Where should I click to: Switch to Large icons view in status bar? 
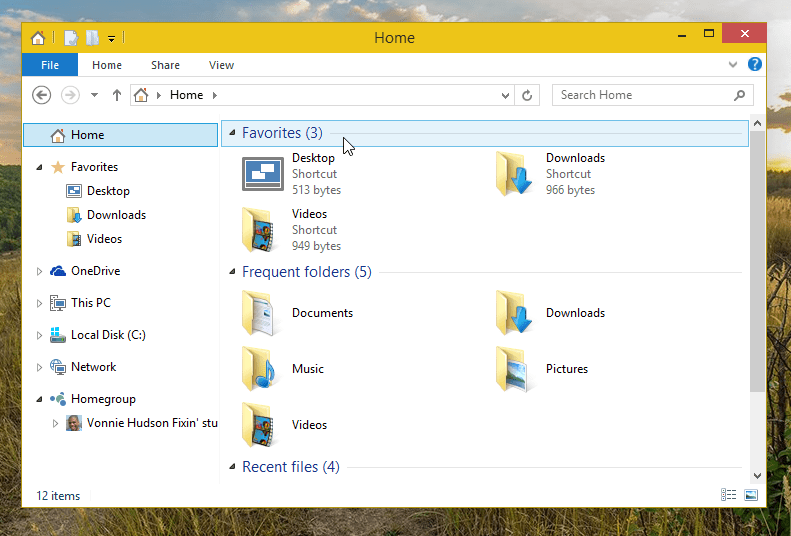pos(751,495)
